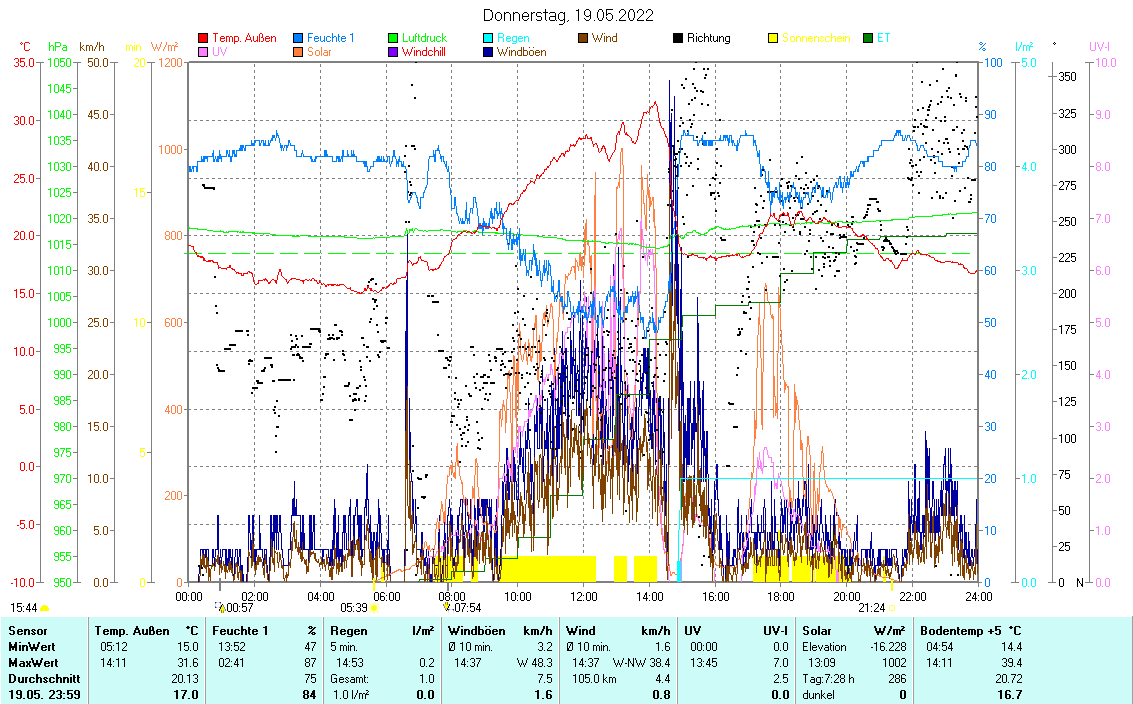
Task: Click the 21:24 sunset time marker
Action: point(871,608)
